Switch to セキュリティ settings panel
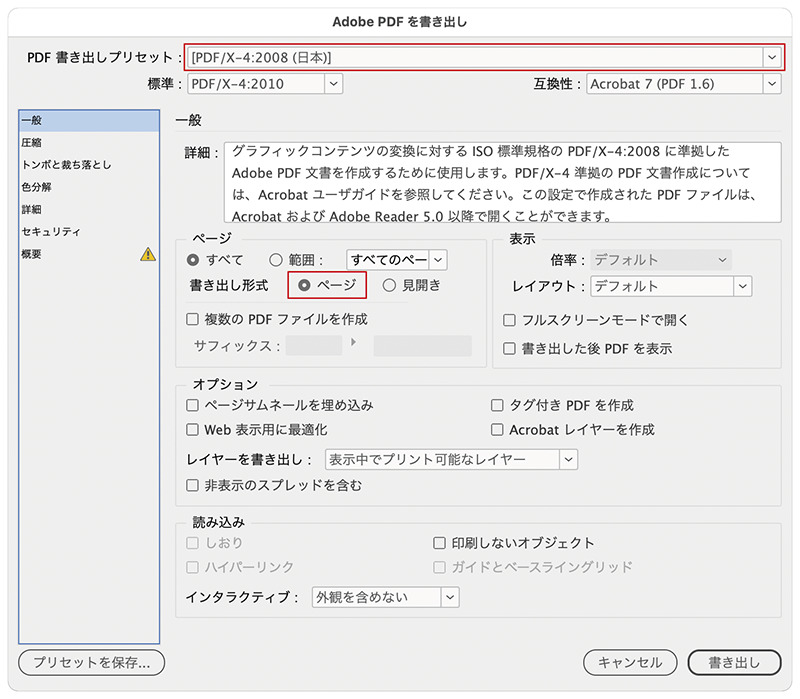800x699 pixels. (89, 232)
